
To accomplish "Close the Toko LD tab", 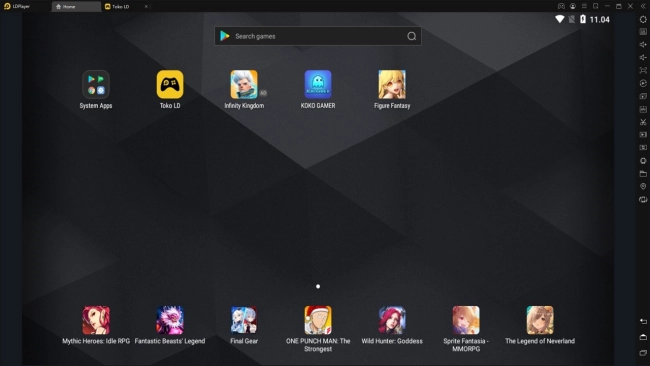I will (x=146, y=7).
